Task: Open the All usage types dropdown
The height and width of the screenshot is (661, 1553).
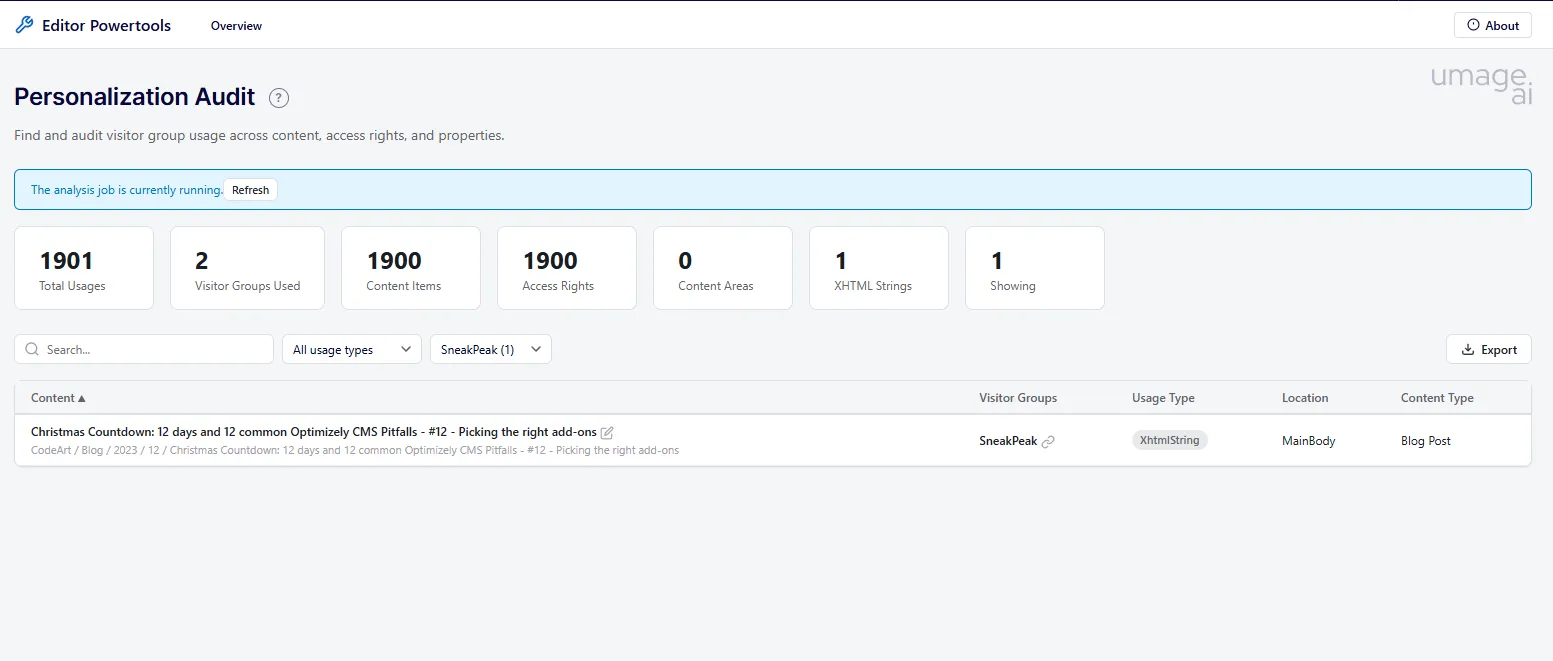Action: [x=352, y=349]
